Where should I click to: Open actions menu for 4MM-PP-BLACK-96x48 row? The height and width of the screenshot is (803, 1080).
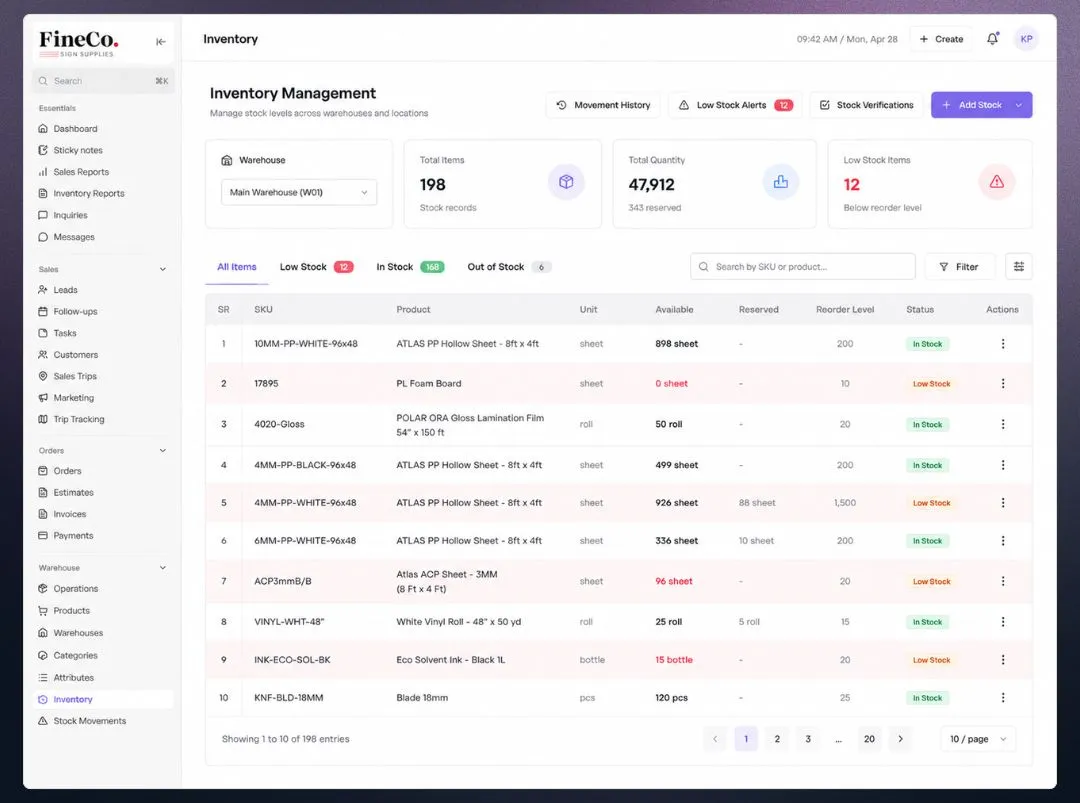click(1003, 465)
